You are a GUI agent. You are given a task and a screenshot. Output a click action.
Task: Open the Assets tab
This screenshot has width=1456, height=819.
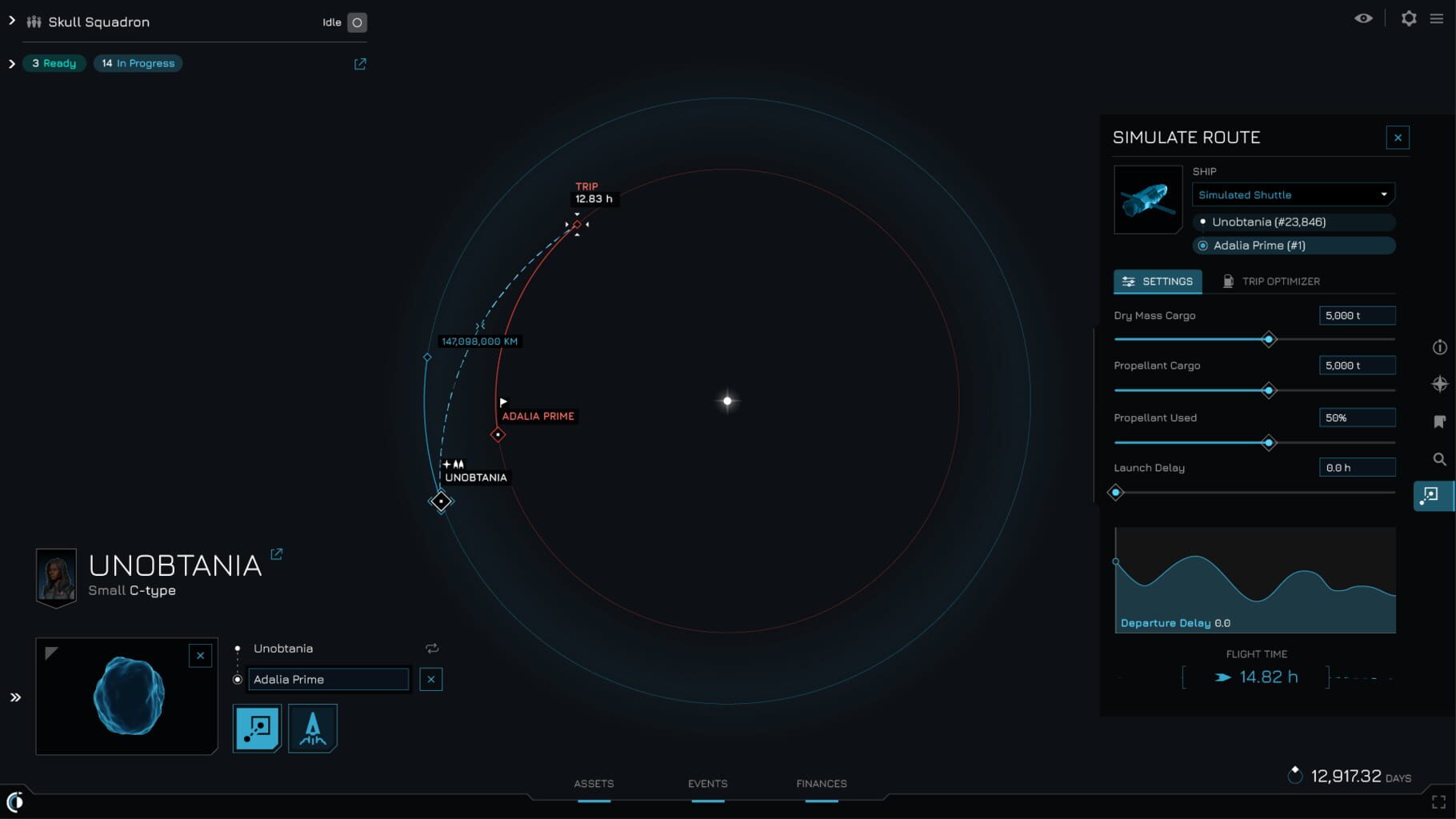coord(594,784)
